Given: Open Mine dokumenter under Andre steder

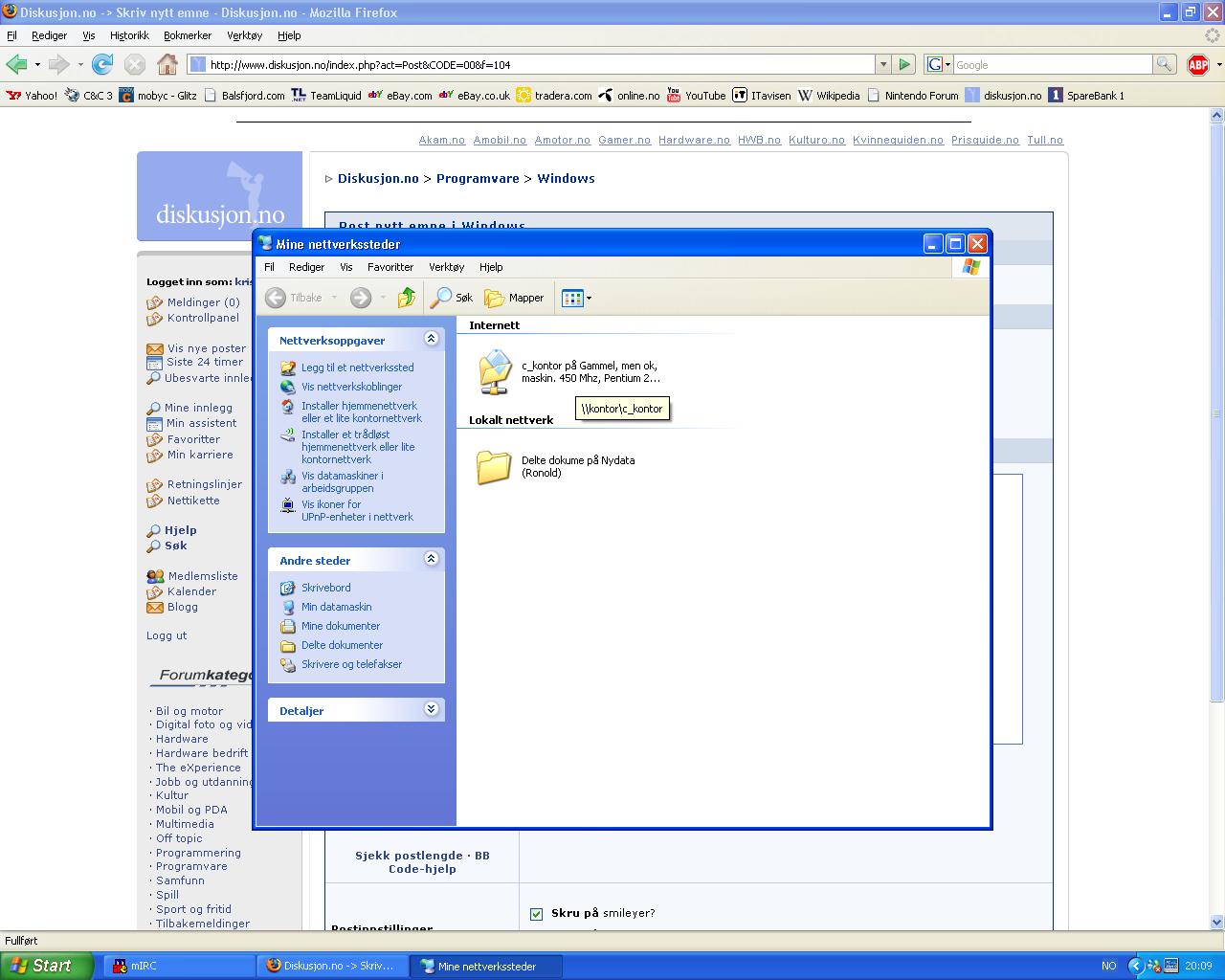Looking at the screenshot, I should (x=341, y=626).
